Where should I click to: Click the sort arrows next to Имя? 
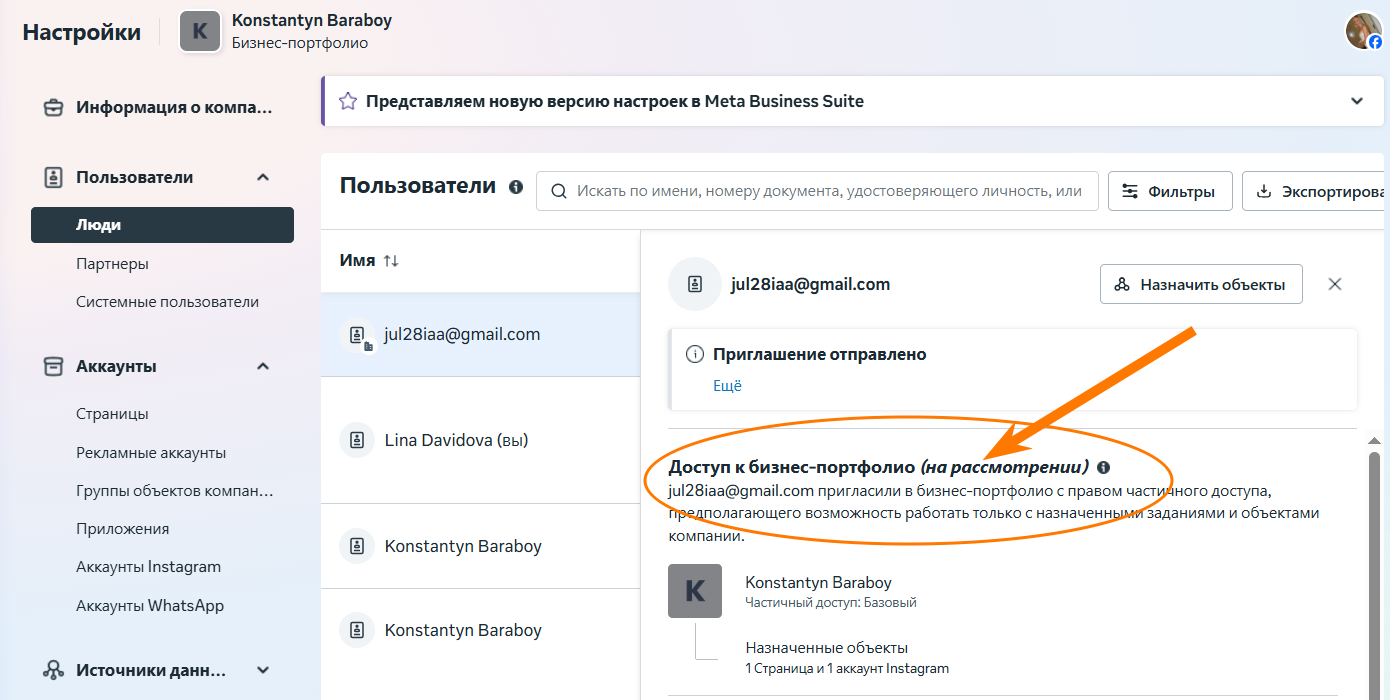(391, 261)
